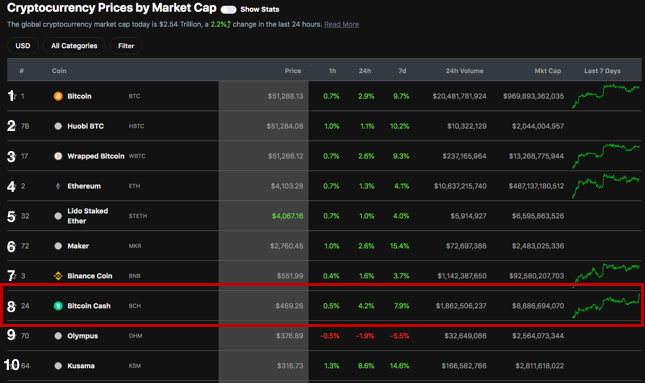Open the USD currency selector
Viewport: 645px width, 385px height.
(x=23, y=46)
